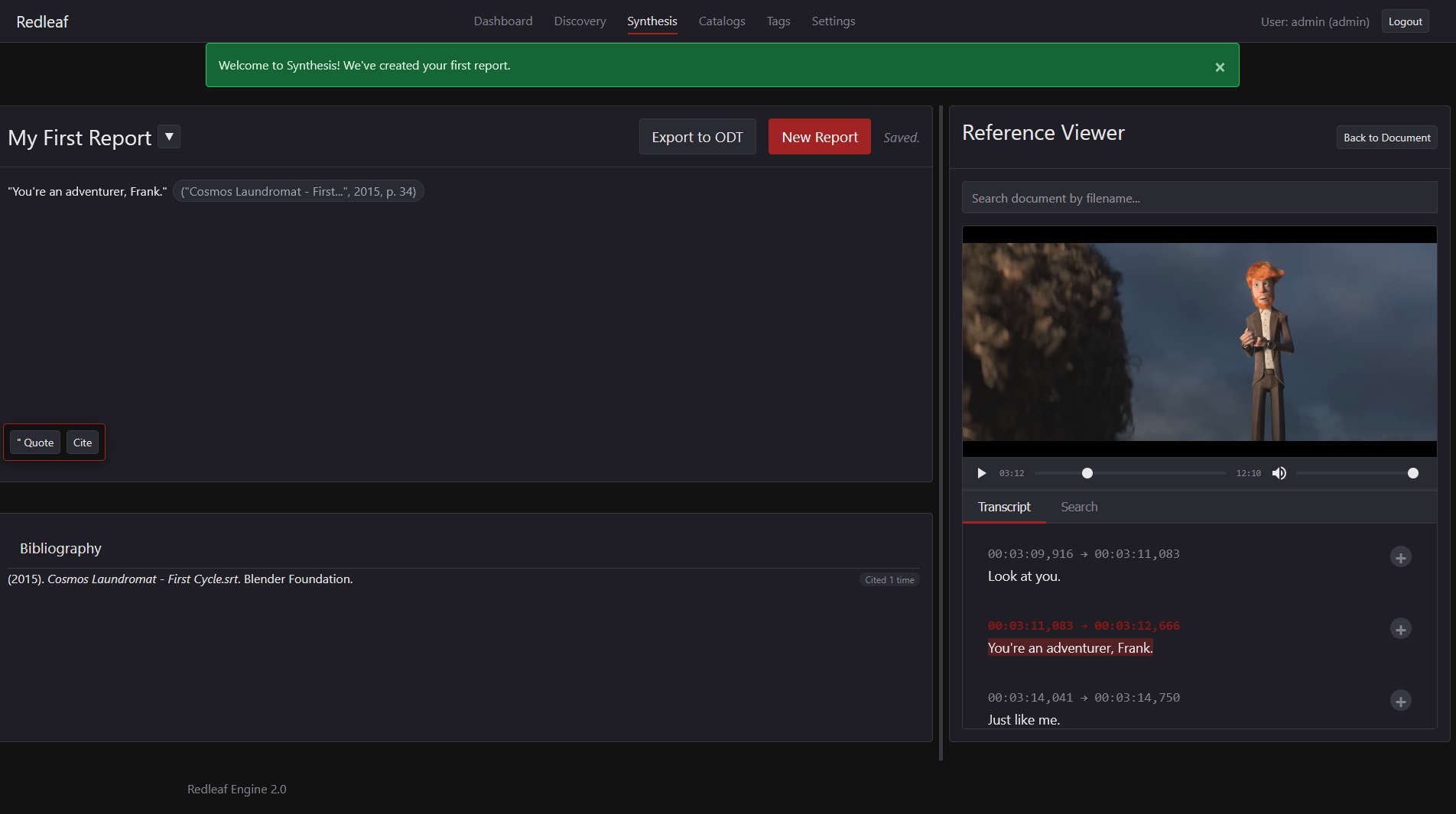The image size is (1456, 814).
Task: Dismiss the green welcome banner
Action: tap(1220, 67)
